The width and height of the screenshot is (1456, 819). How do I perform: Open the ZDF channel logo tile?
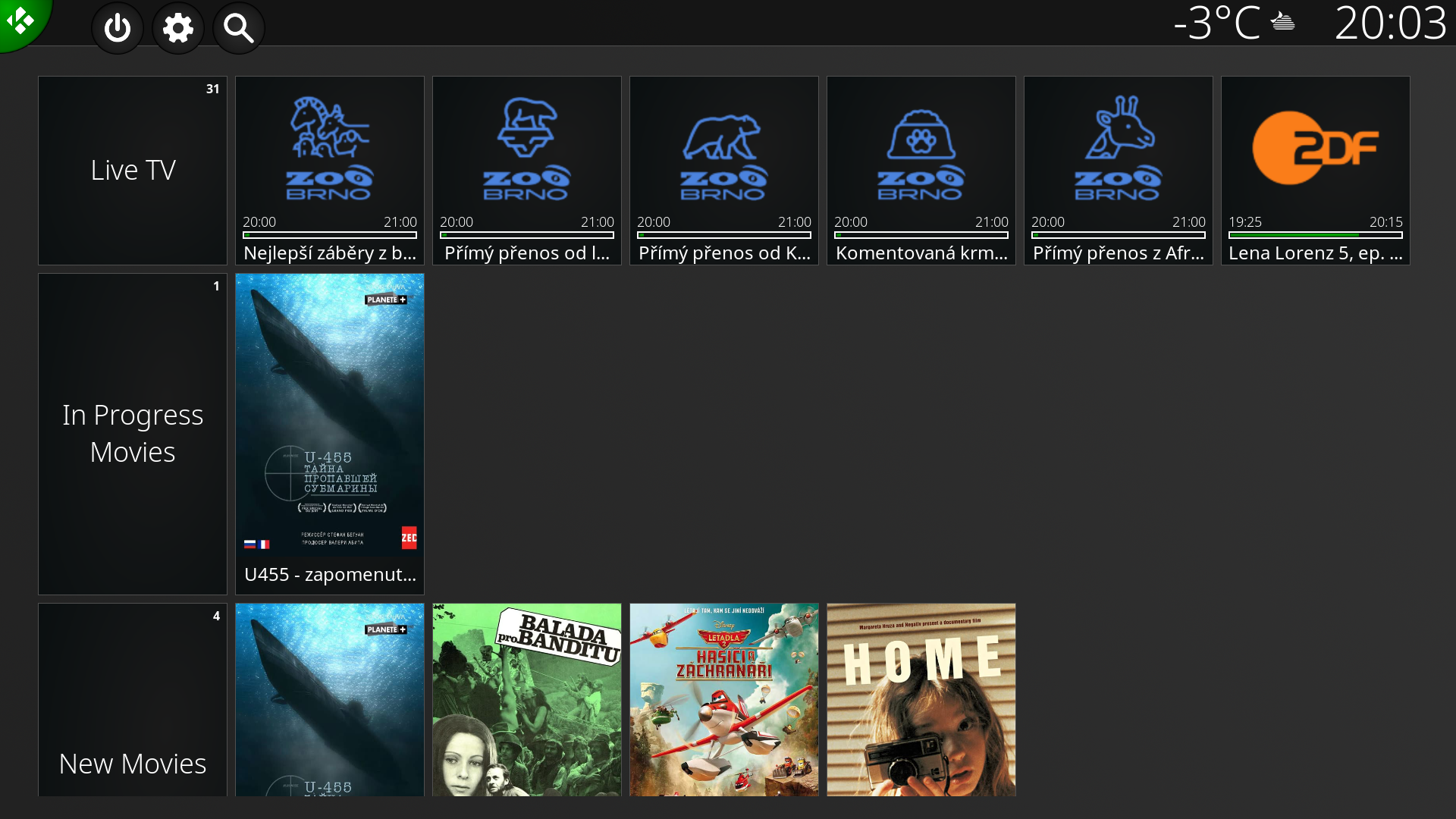coord(1315,148)
